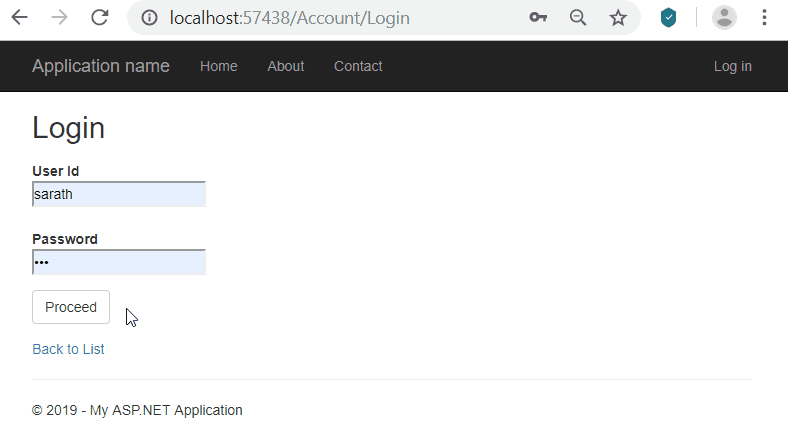Open the shield extension icon

pyautogui.click(x=668, y=18)
